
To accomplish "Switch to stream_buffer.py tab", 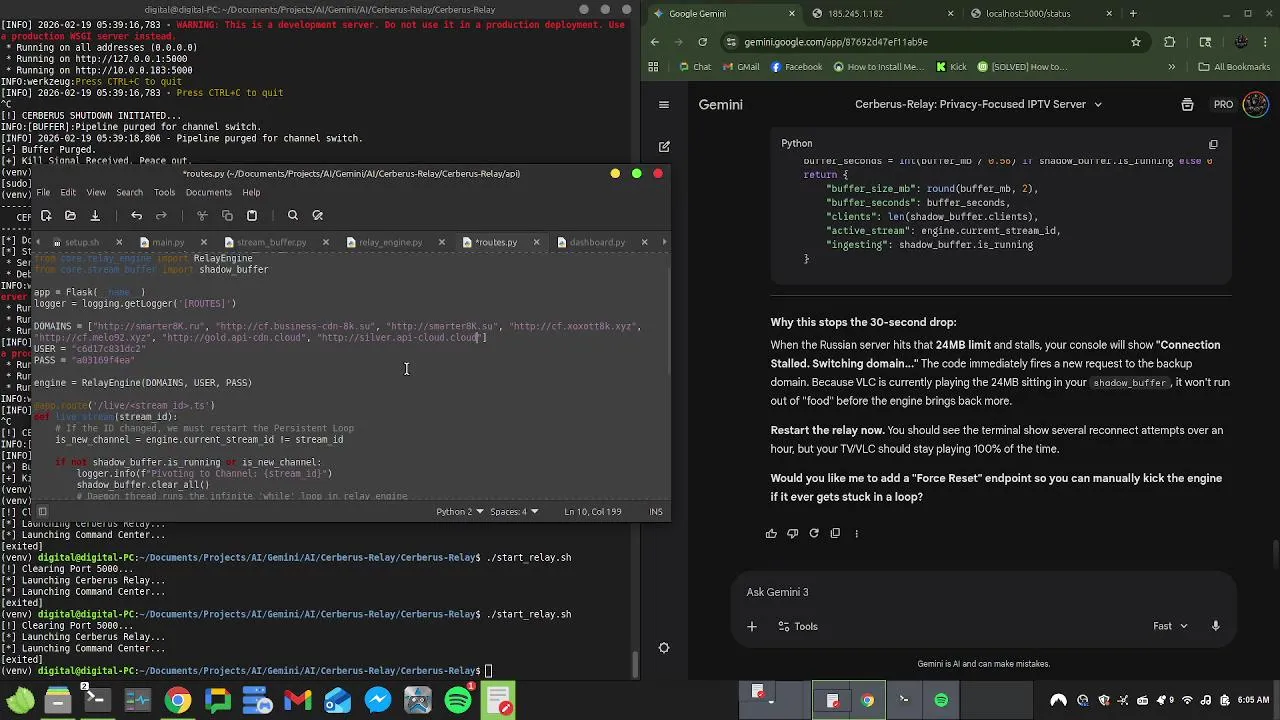I will 271,242.
